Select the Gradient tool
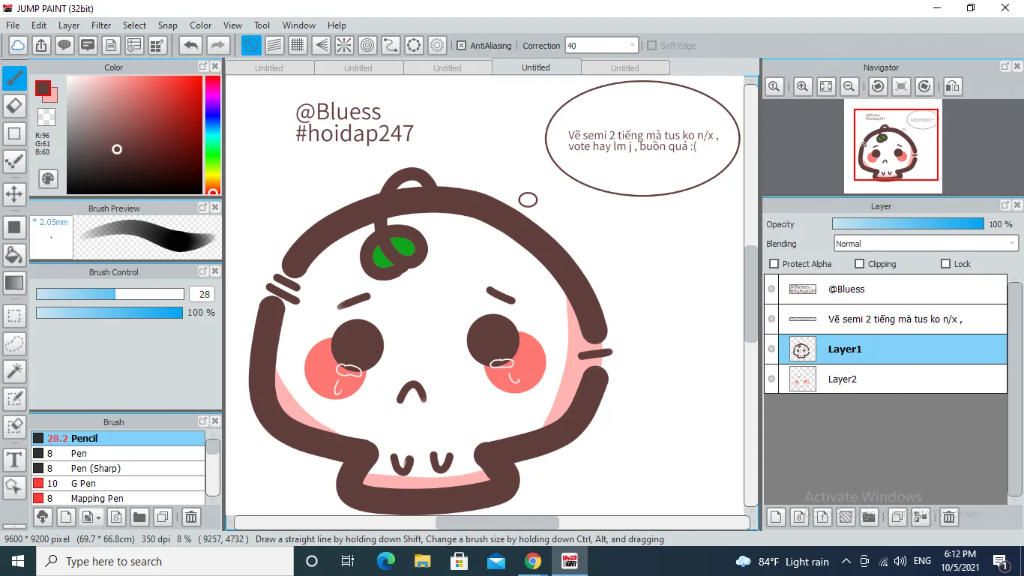The image size is (1024, 576). point(14,283)
